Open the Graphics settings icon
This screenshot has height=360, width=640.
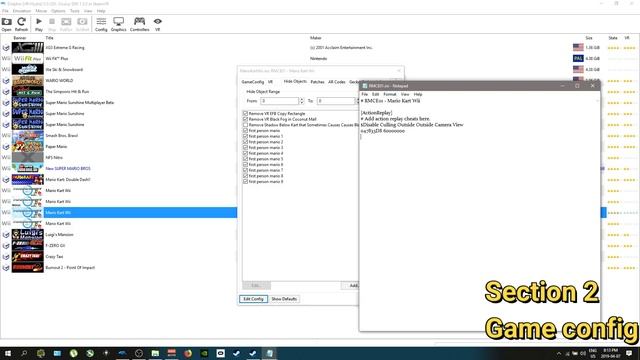[x=119, y=24]
